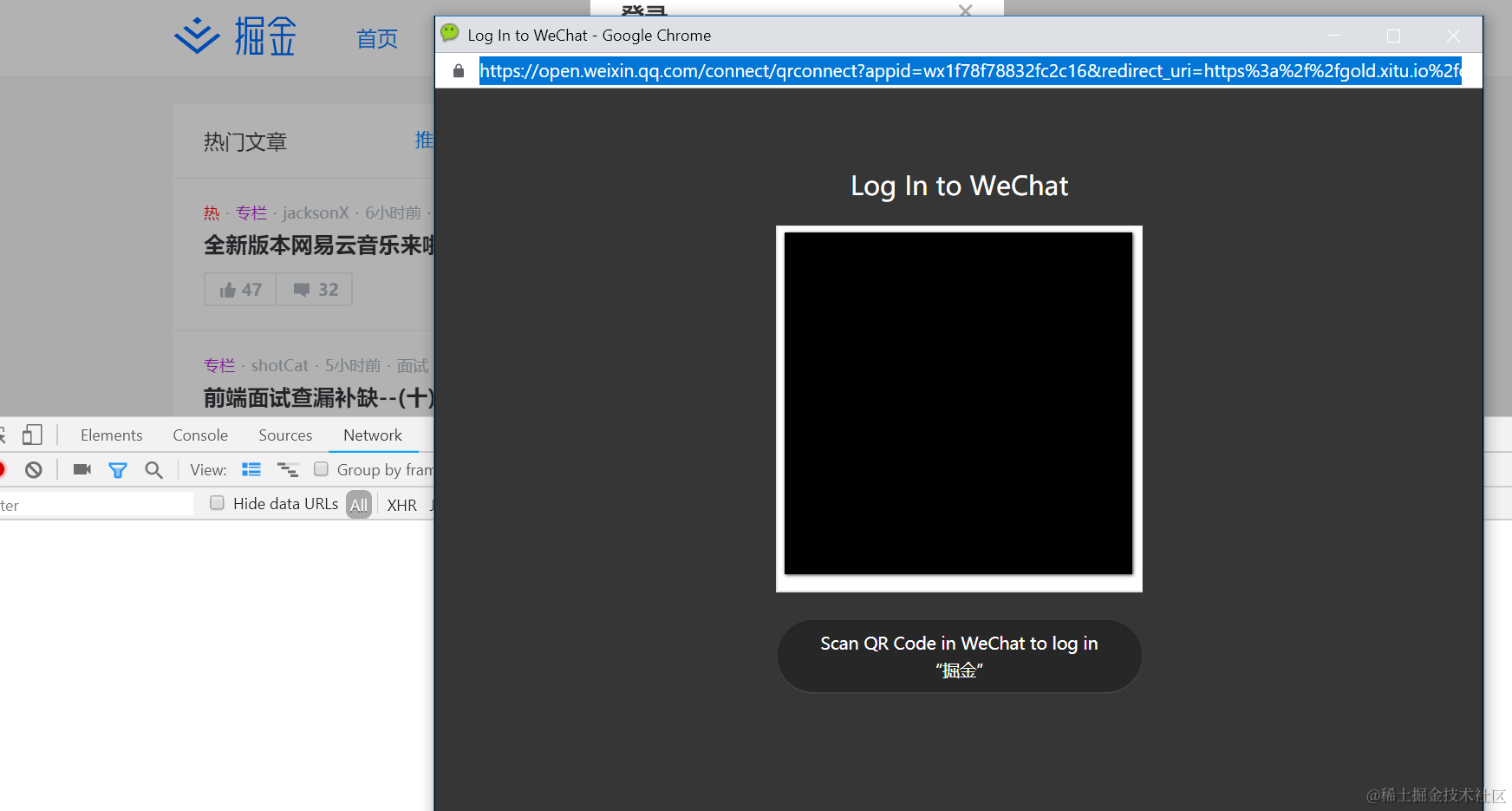
Task: Enable large request rows view
Action: (251, 469)
